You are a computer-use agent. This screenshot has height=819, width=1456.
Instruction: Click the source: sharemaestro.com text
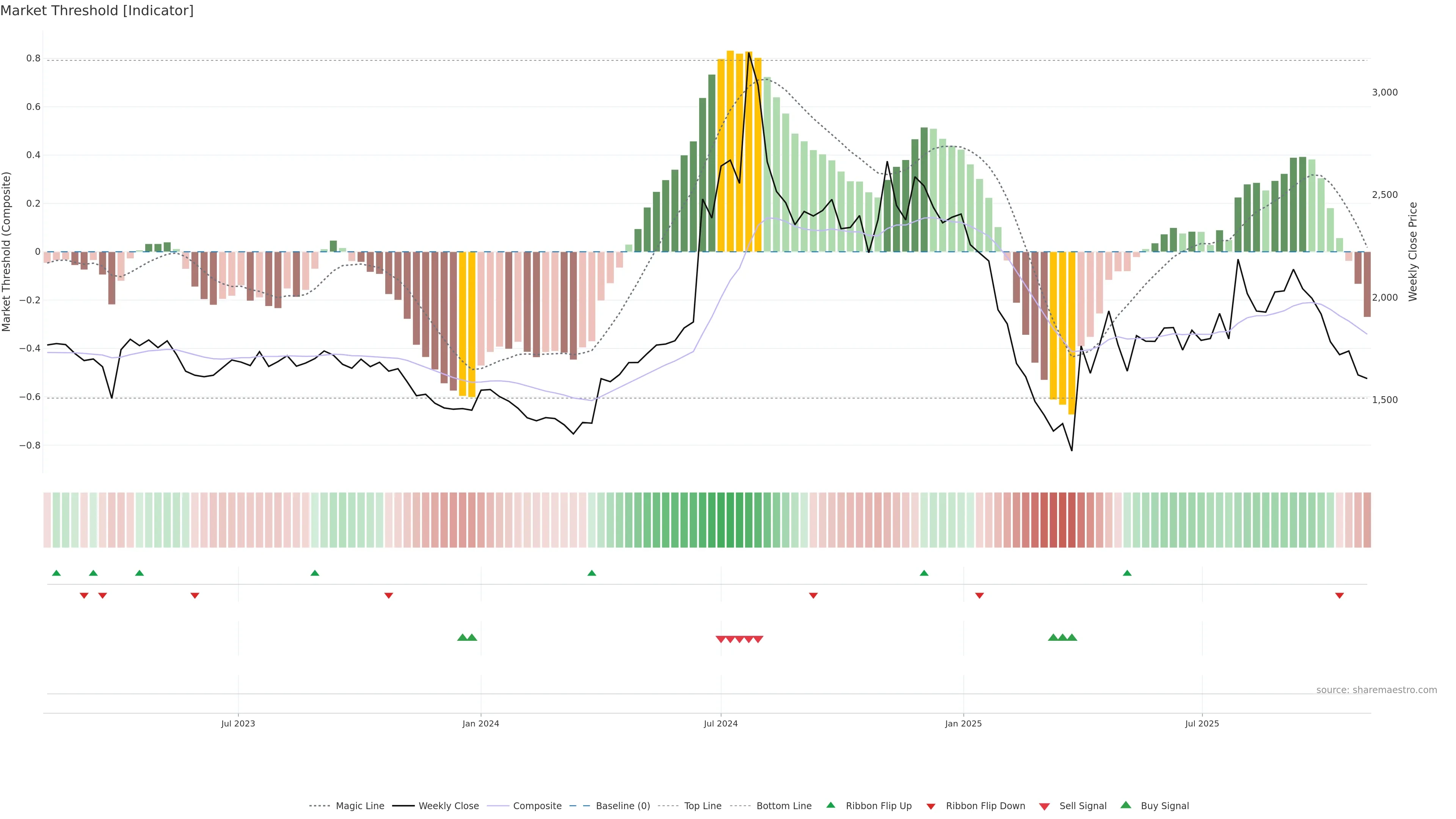coord(1376,690)
